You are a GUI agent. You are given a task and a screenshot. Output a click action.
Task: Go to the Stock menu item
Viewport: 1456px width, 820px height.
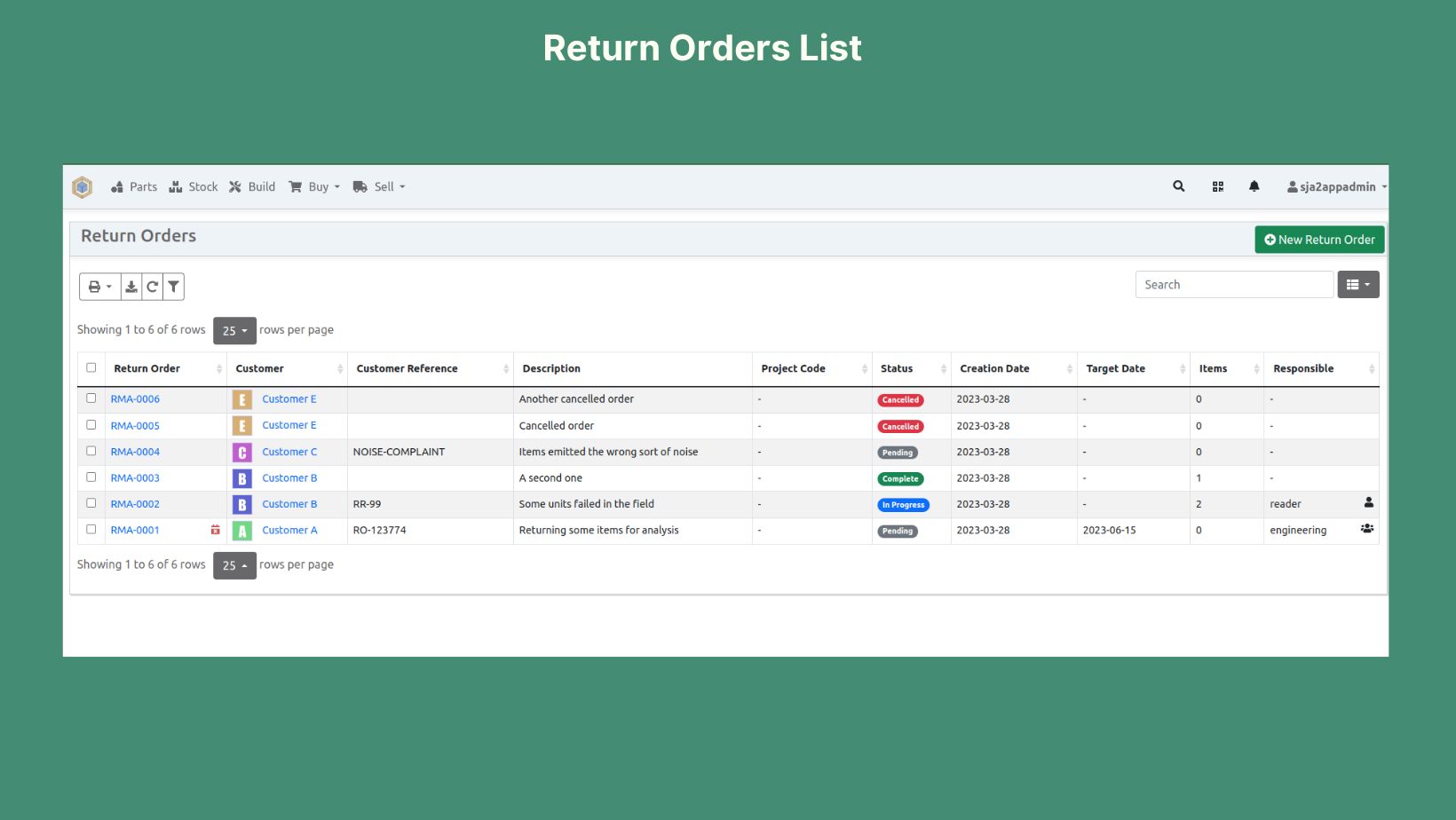[194, 187]
